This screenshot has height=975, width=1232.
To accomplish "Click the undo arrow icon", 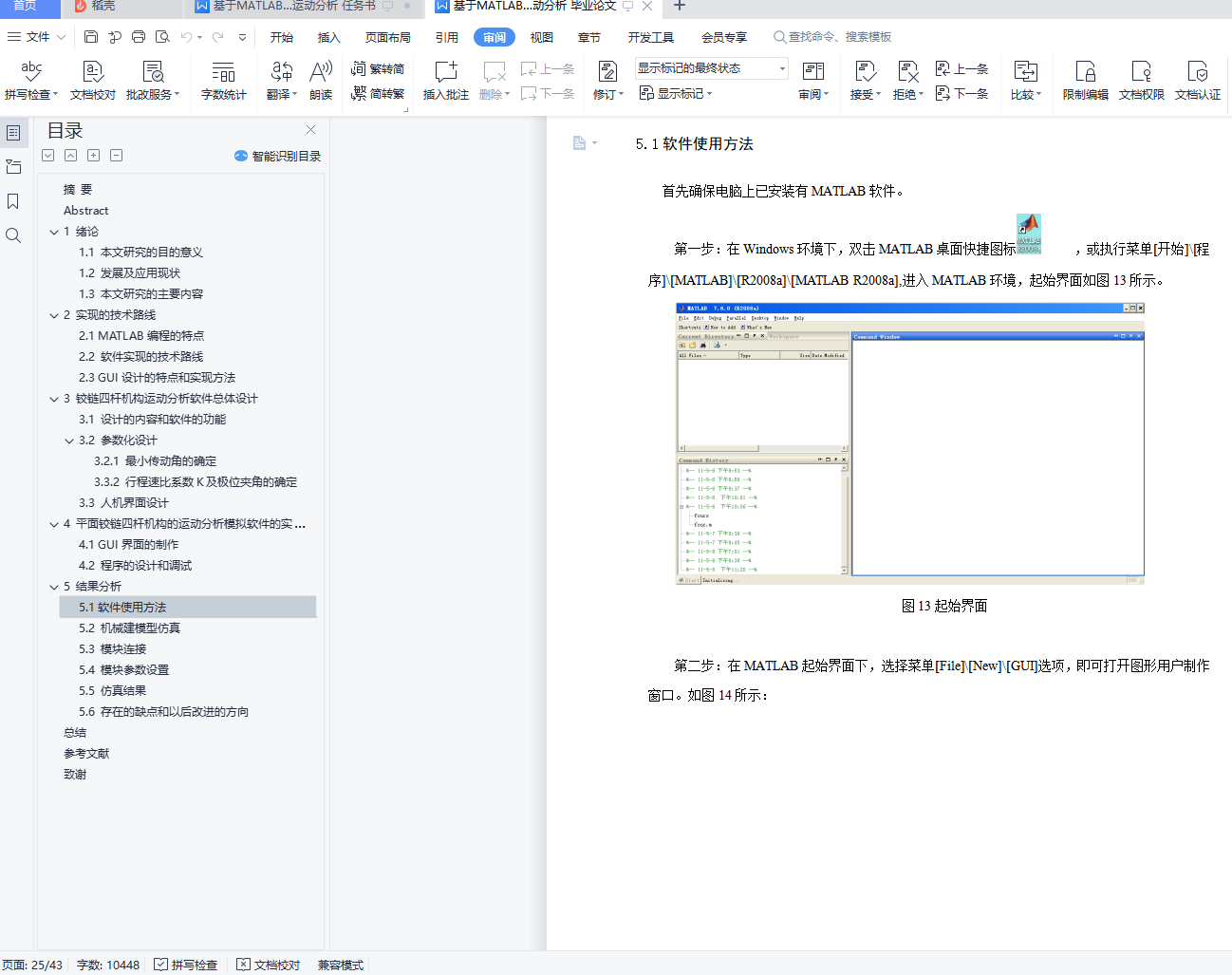I will click(x=187, y=37).
